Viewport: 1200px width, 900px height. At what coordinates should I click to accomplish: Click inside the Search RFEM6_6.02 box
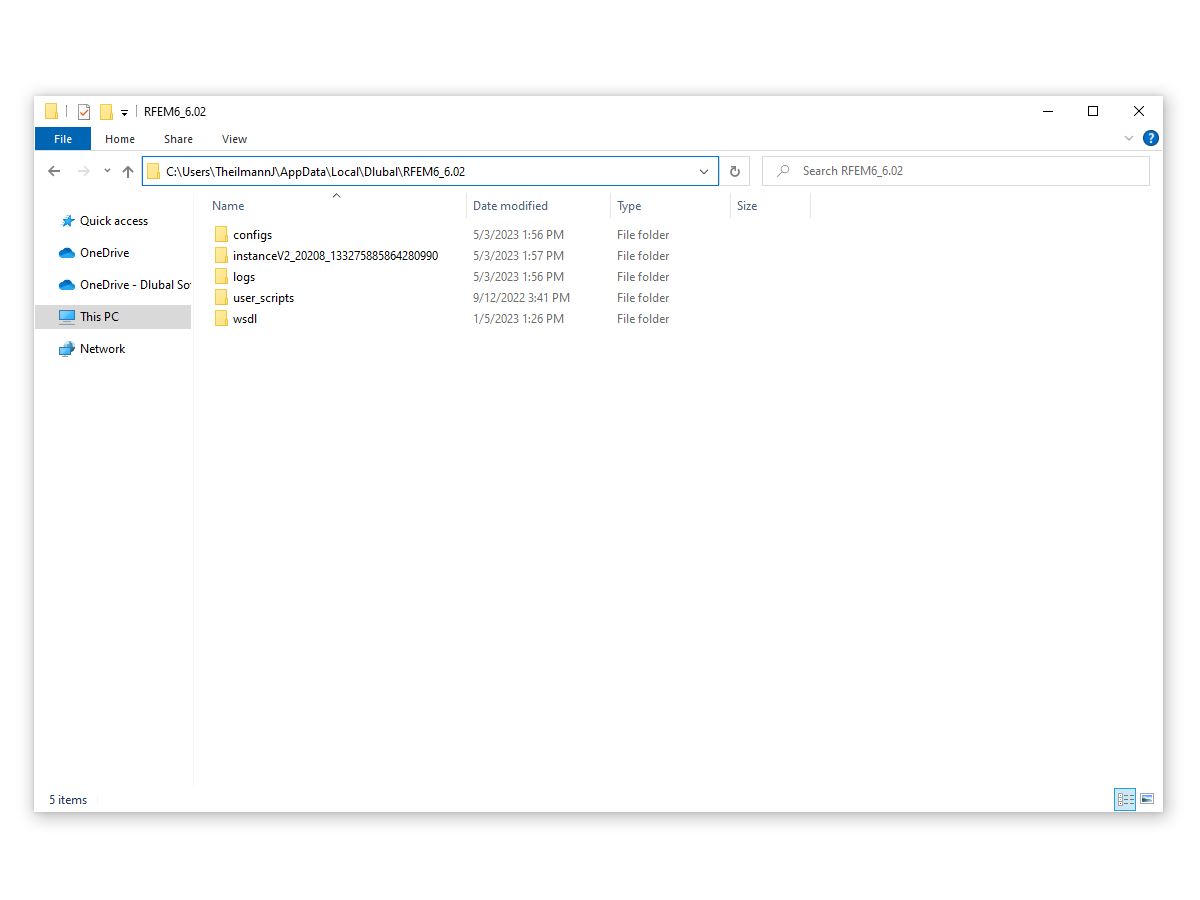[x=900, y=170]
